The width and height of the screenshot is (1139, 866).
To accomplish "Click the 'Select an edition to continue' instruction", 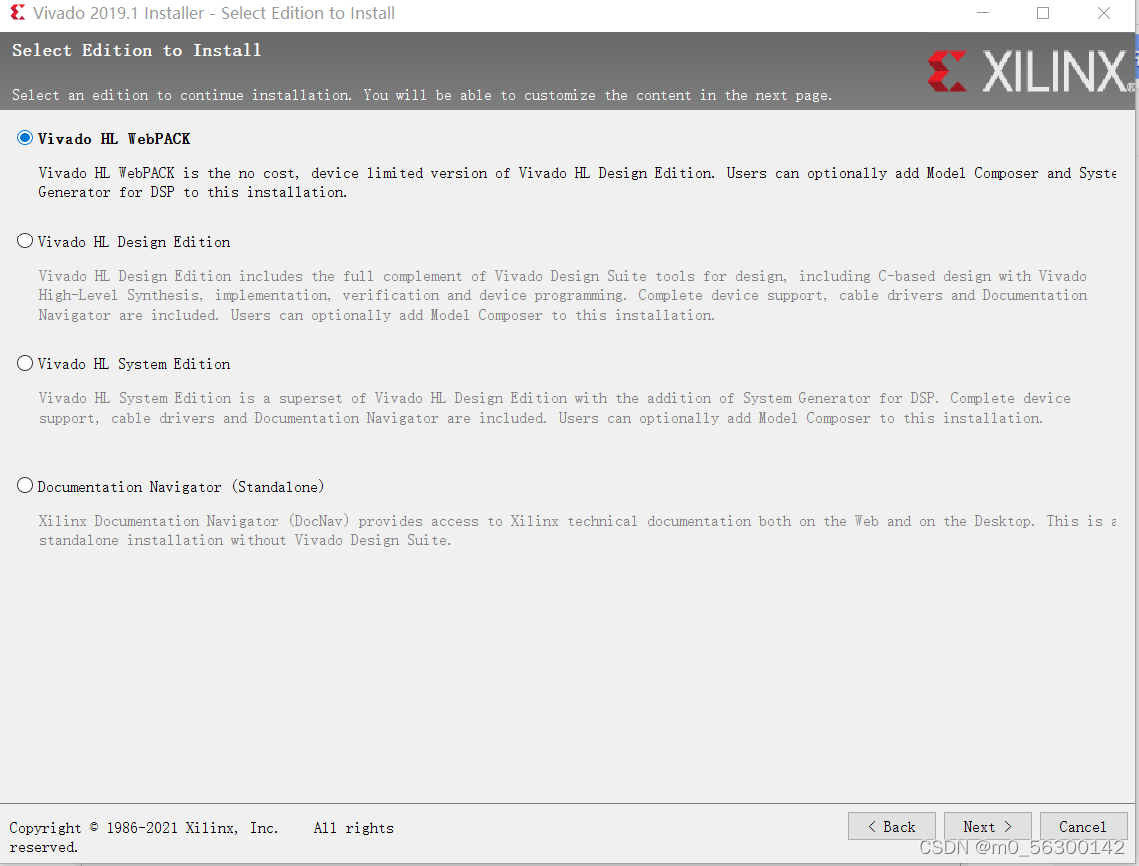I will pyautogui.click(x=422, y=95).
